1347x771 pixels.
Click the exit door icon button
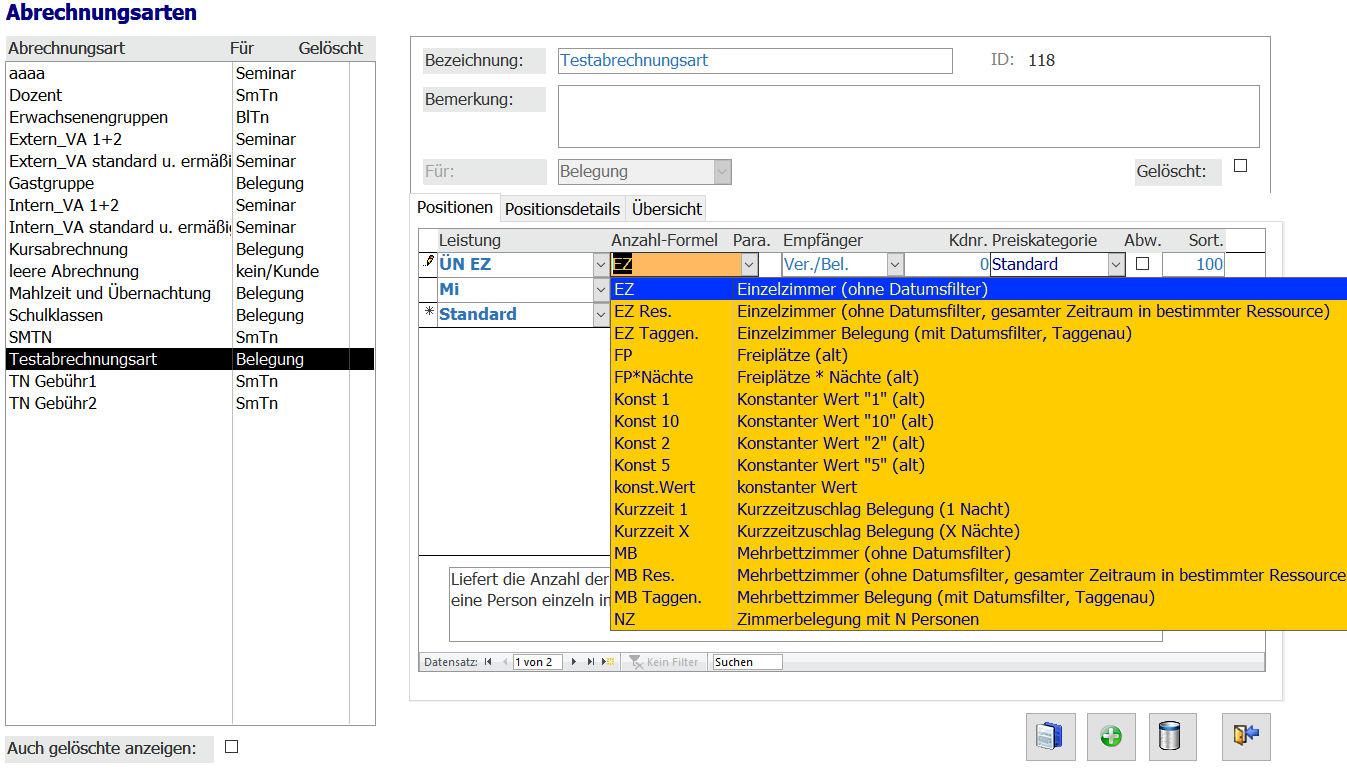(x=1245, y=737)
